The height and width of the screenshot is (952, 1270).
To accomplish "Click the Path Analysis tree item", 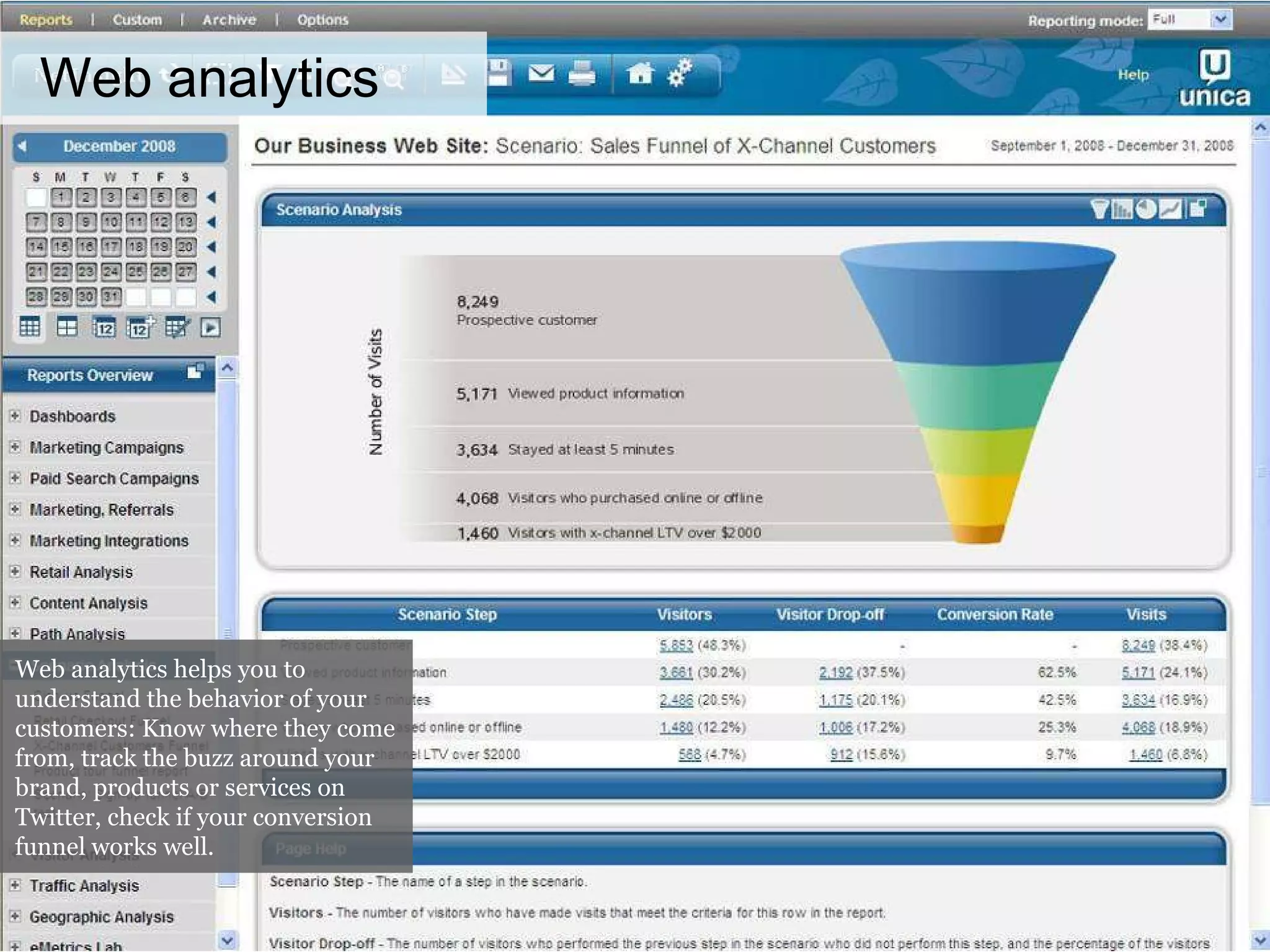I will 78,633.
